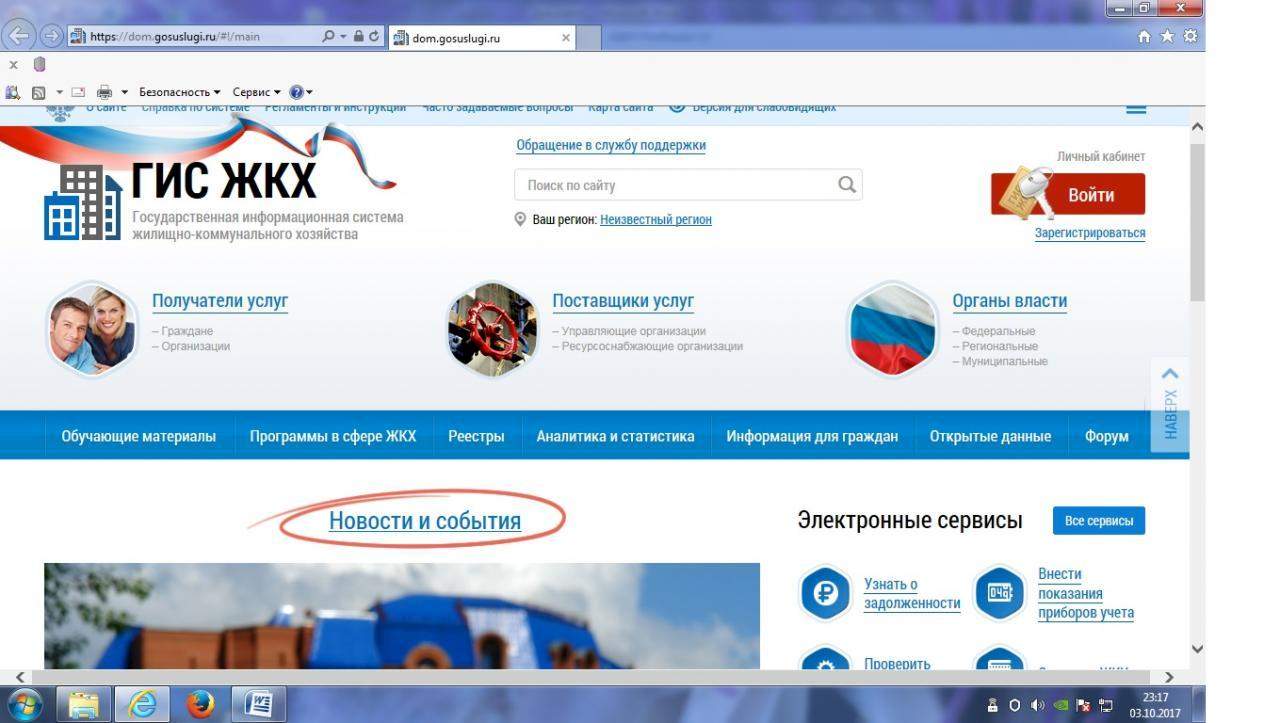1280x723 pixels.
Task: Open the Форум menu item
Action: (x=1107, y=436)
